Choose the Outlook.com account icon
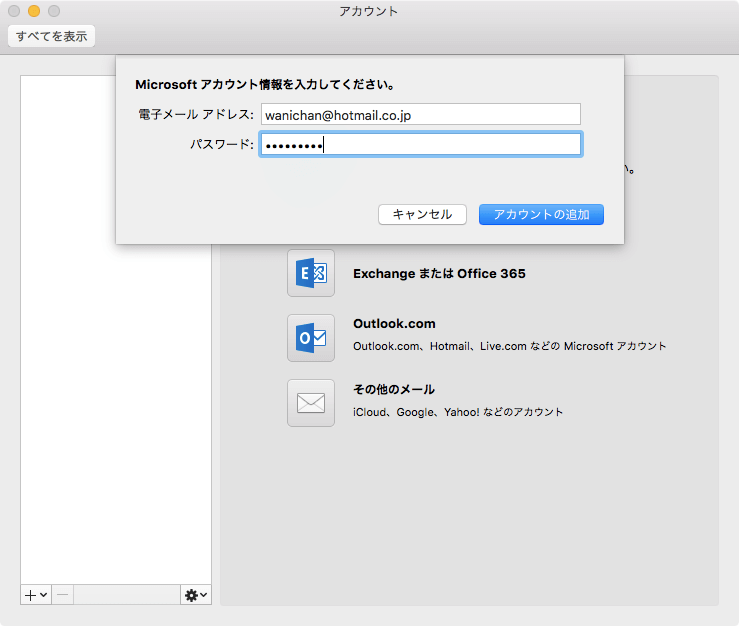 click(311, 338)
